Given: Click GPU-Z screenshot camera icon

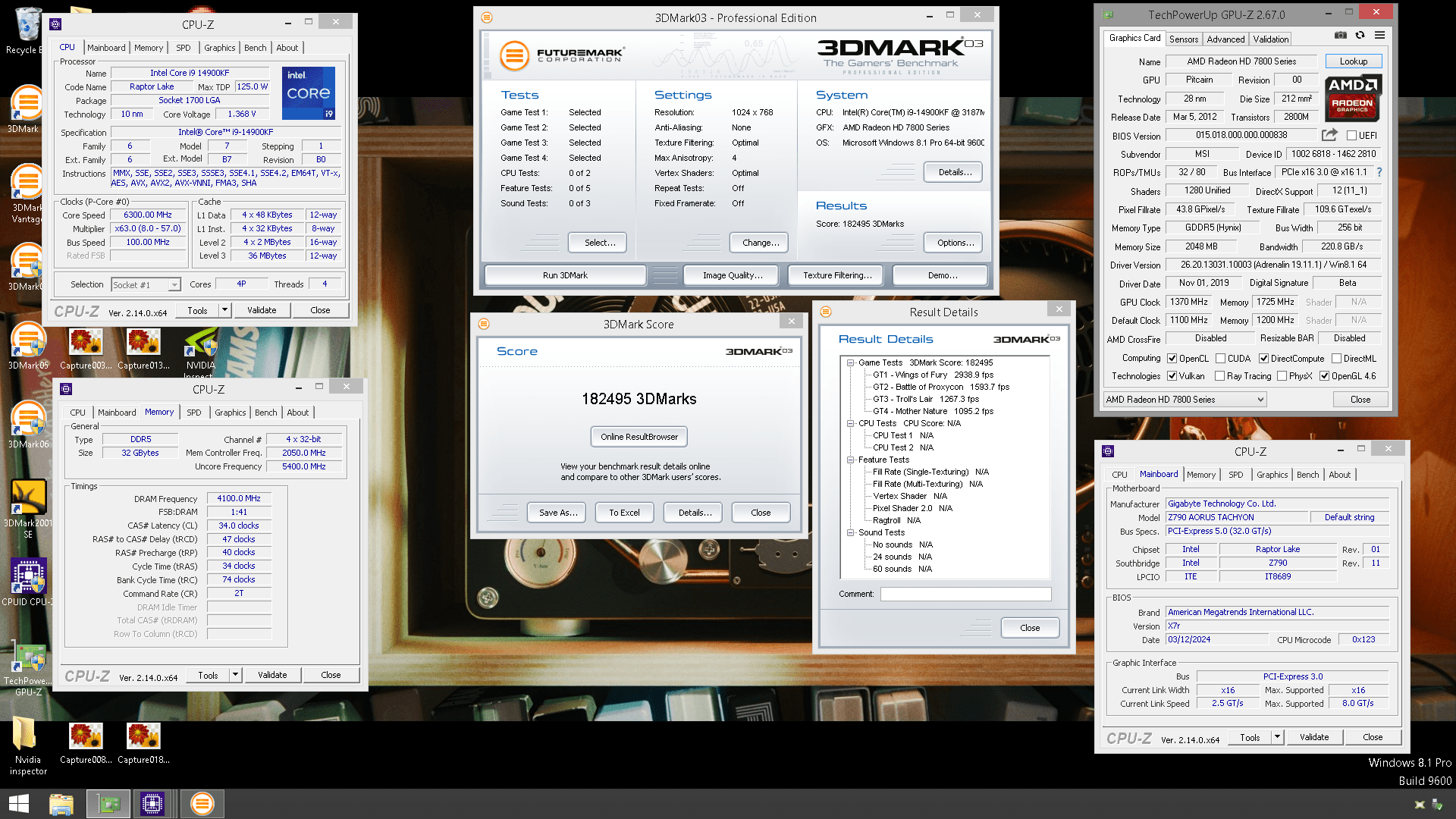Looking at the screenshot, I should pyautogui.click(x=1341, y=36).
